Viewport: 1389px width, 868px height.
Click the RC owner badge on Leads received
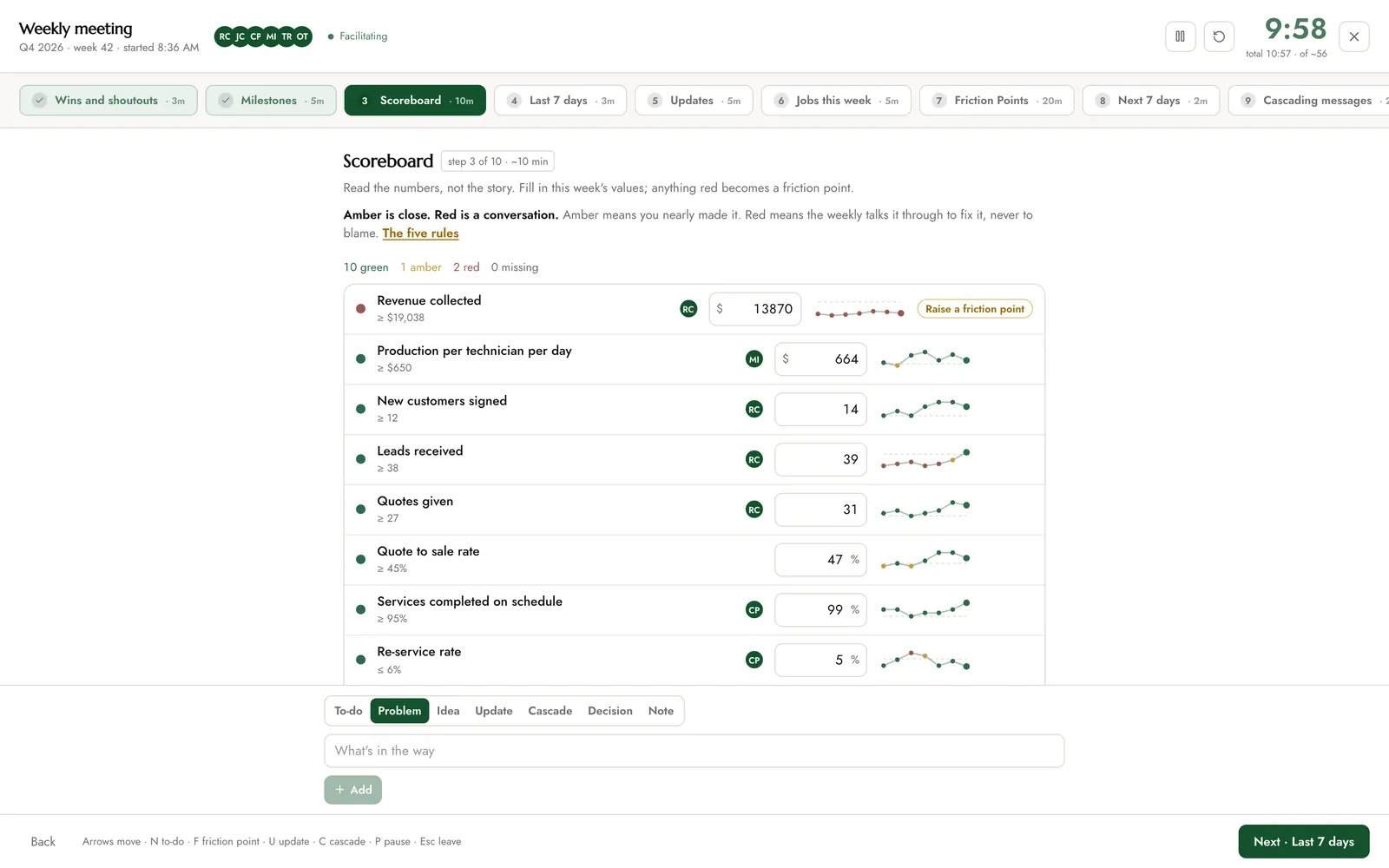point(754,459)
